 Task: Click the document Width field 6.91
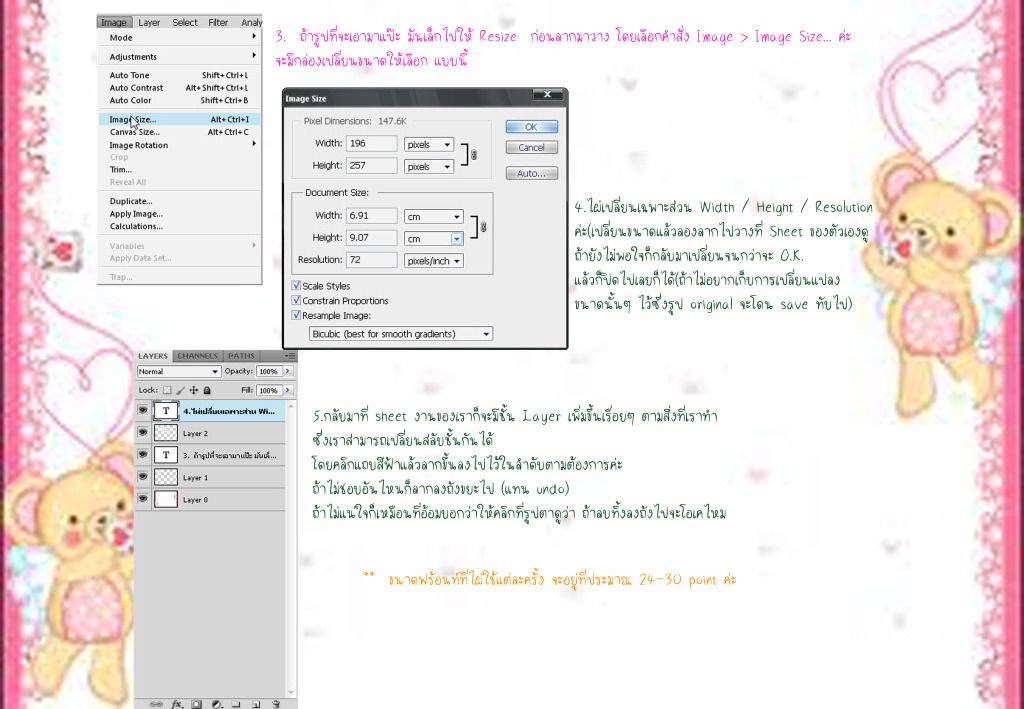coord(372,215)
